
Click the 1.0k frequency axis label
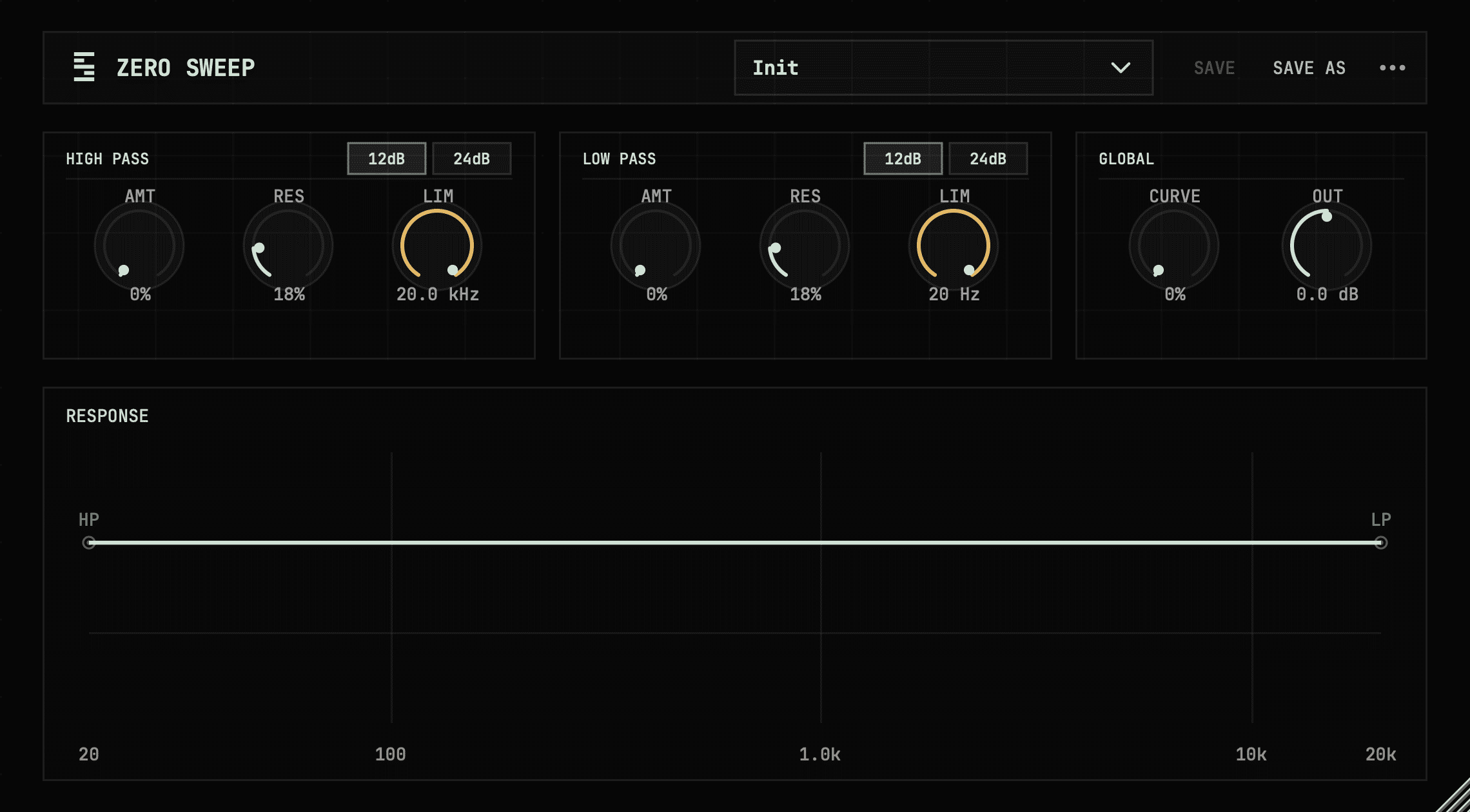[819, 755]
